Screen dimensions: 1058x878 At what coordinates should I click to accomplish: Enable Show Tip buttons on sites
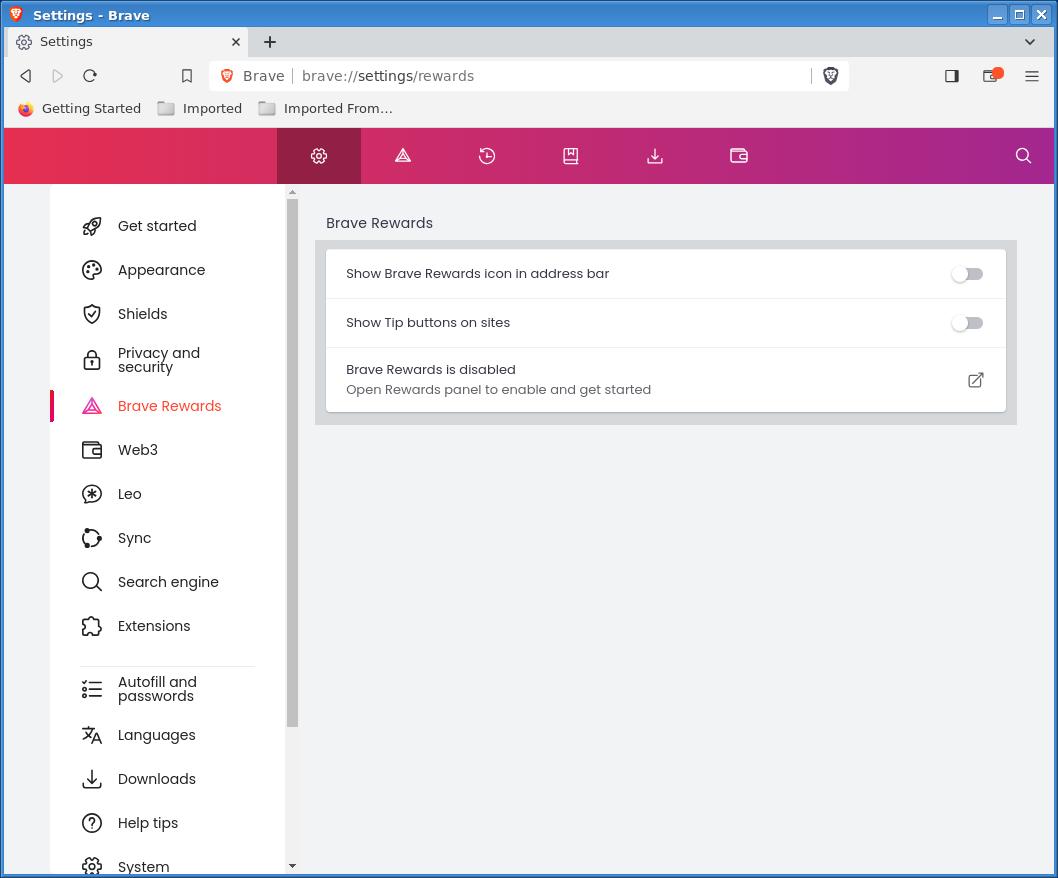(x=967, y=323)
